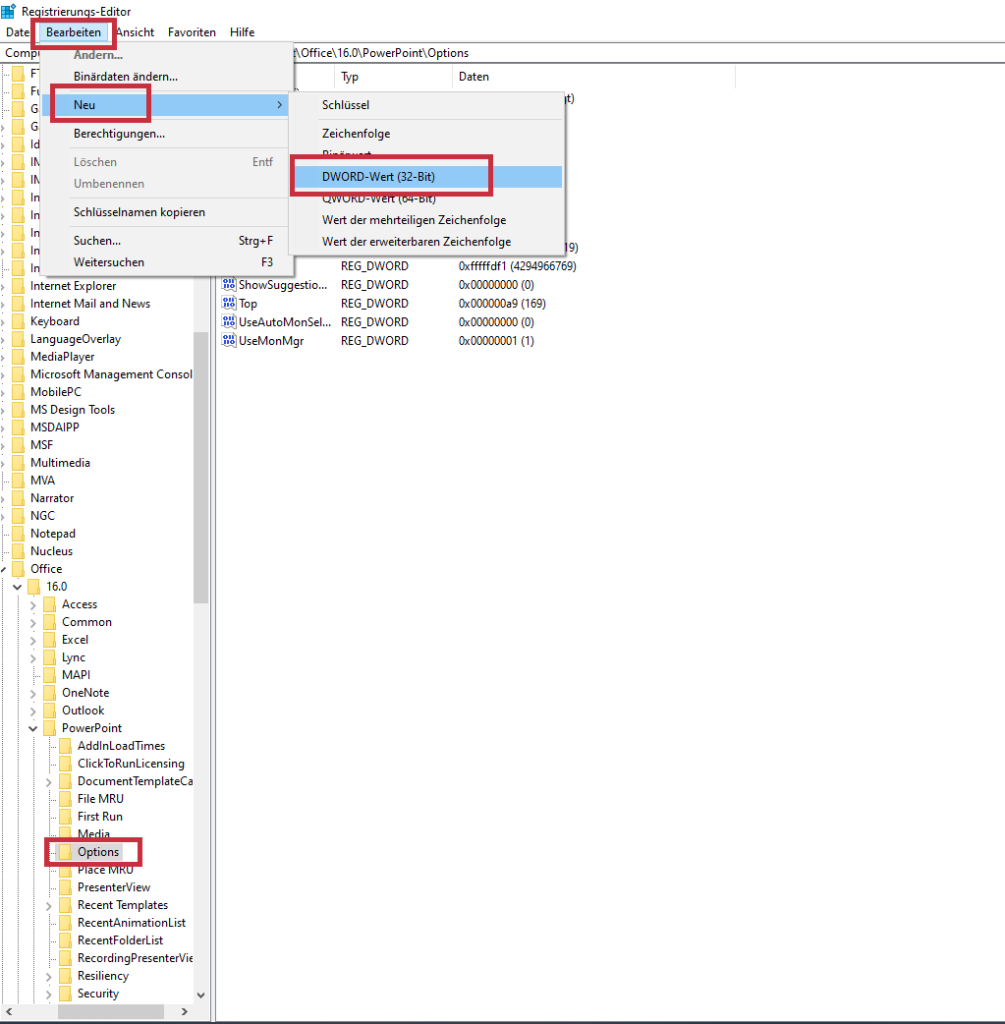The image size is (1005, 1024).
Task: Collapse the PowerPoint tree node
Action: click(33, 728)
